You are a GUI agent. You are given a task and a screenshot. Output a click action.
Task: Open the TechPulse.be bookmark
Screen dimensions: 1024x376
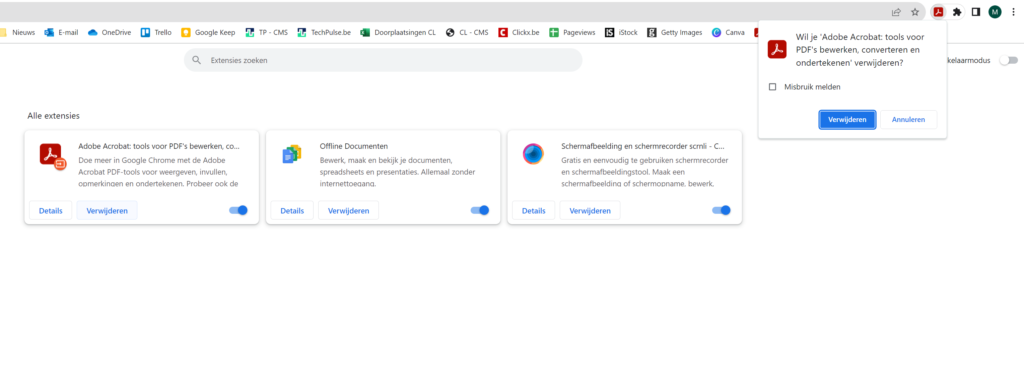coord(324,32)
